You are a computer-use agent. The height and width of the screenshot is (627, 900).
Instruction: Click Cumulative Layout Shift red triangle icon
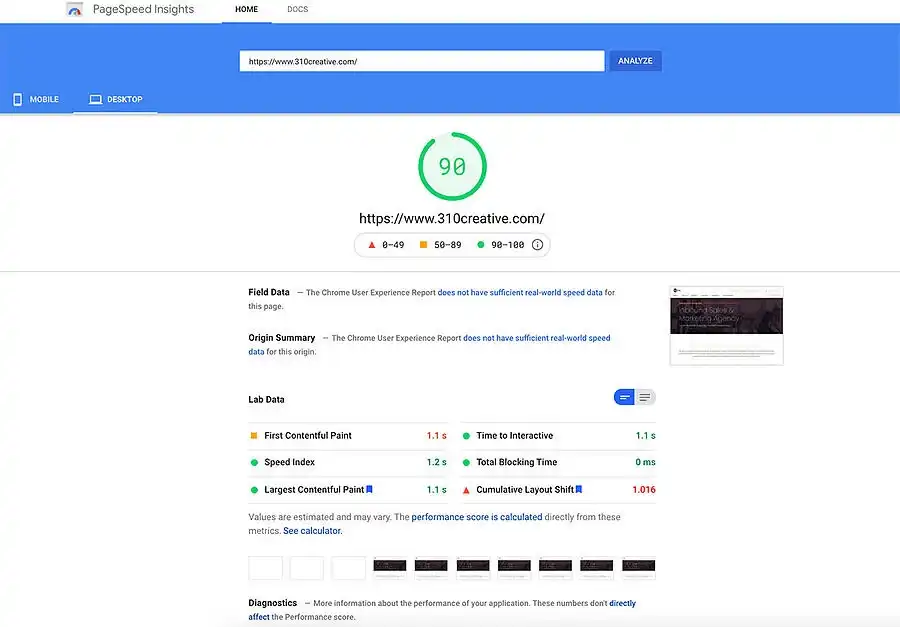point(466,490)
